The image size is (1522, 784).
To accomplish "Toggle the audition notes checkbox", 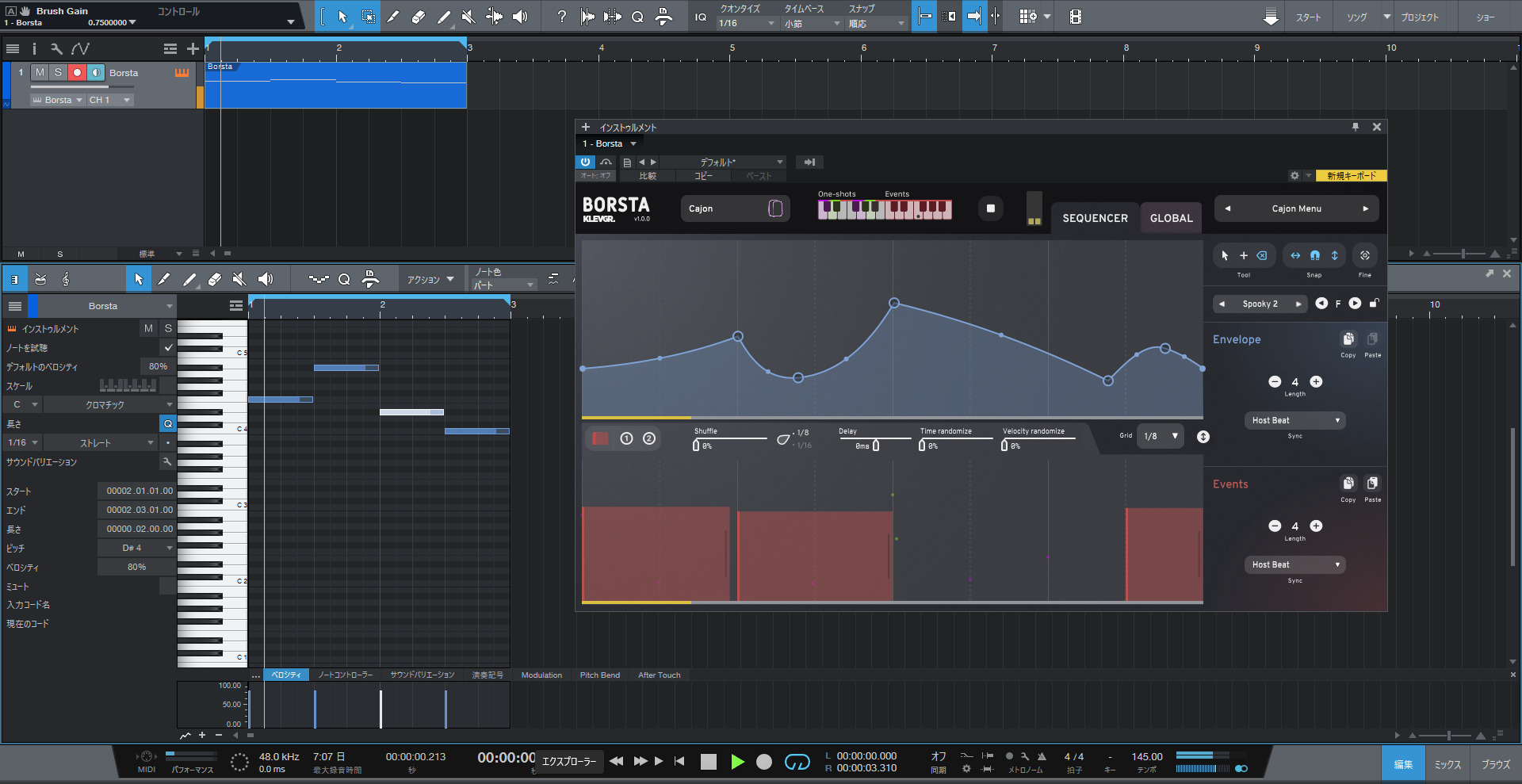I will point(168,347).
